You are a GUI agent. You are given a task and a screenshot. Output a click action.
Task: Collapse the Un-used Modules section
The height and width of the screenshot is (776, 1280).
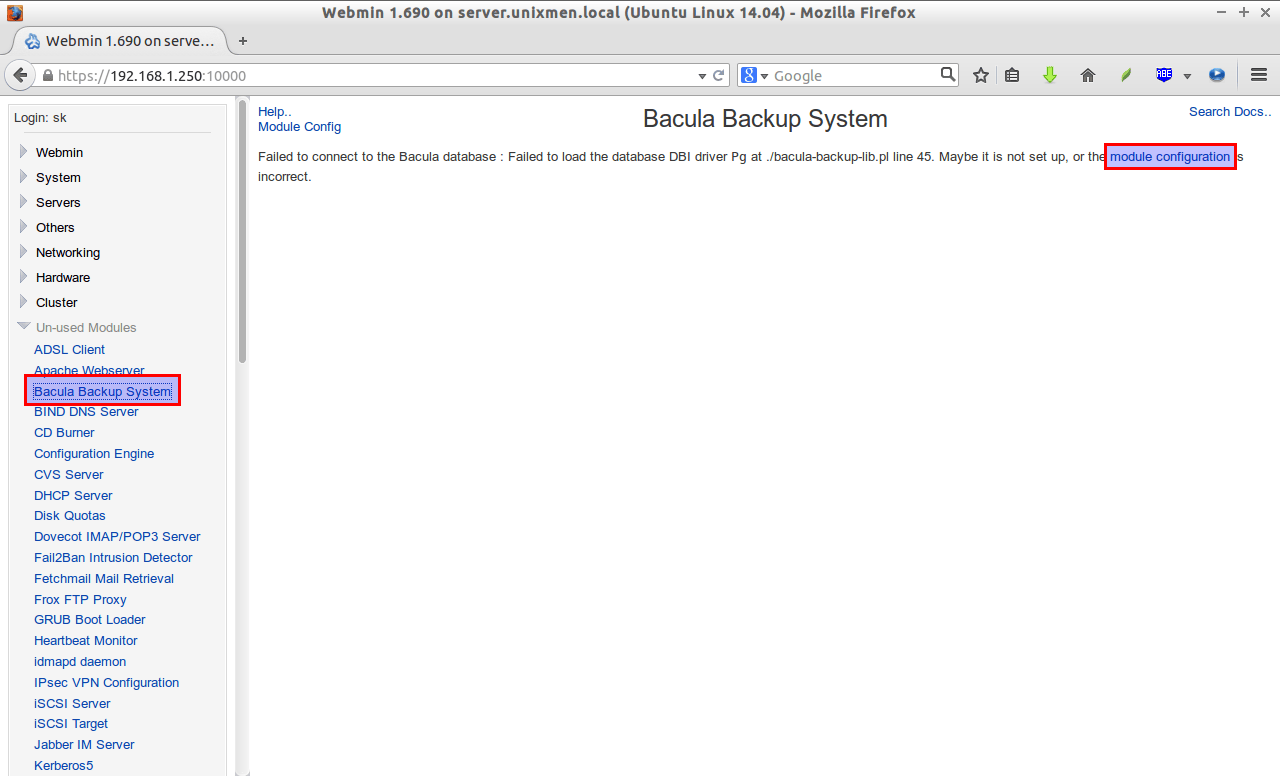[x=85, y=328]
